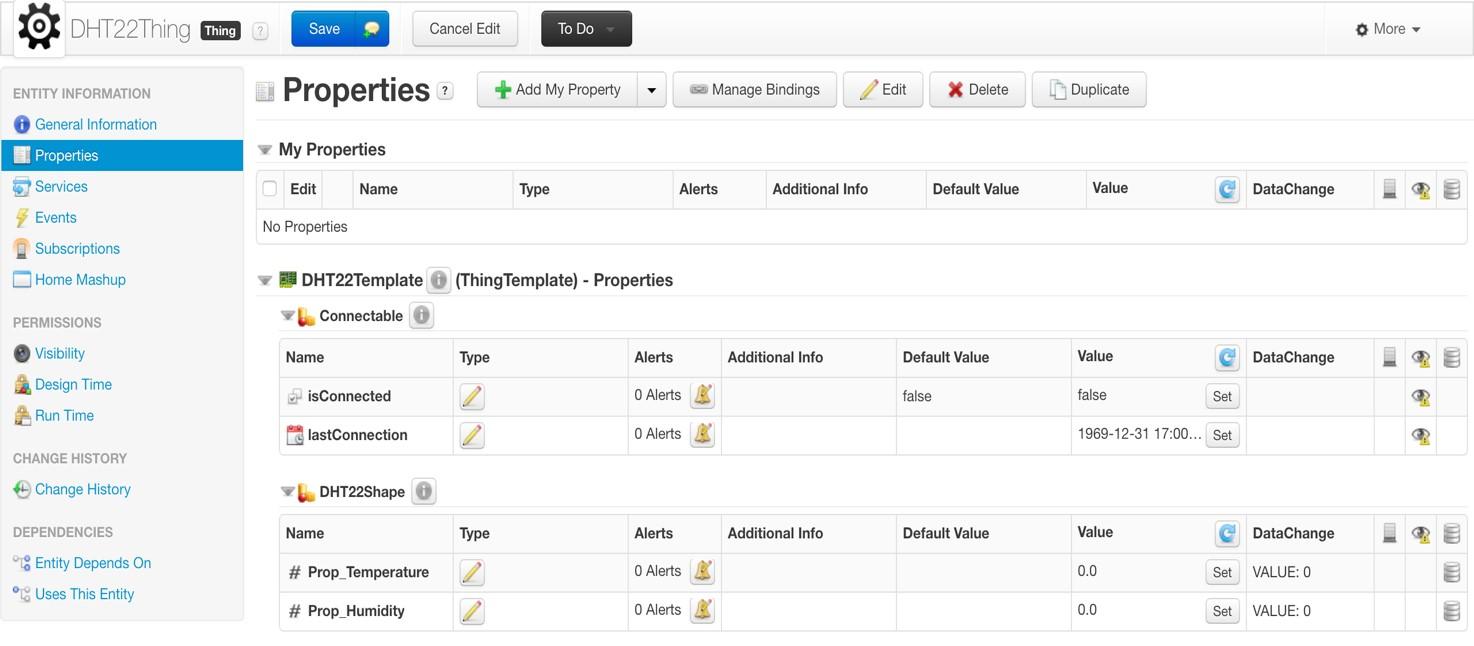Open the To Do dropdown

click(586, 29)
